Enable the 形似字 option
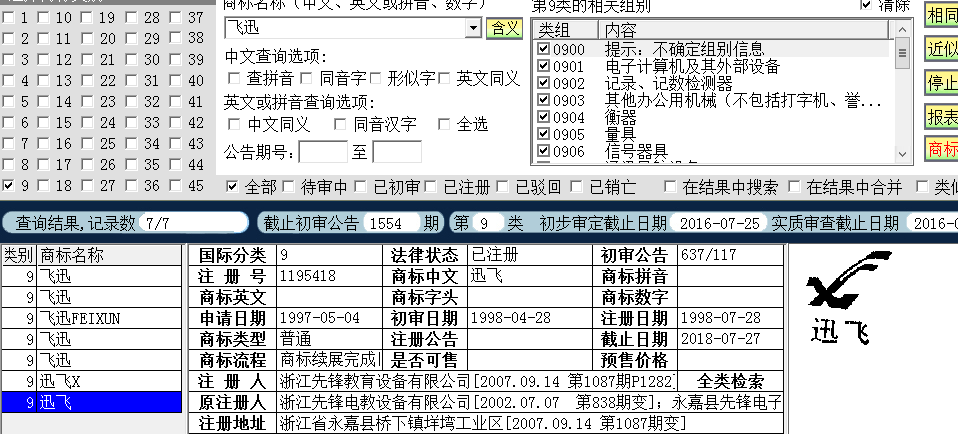Viewport: 958px width, 434px height. [x=375, y=78]
